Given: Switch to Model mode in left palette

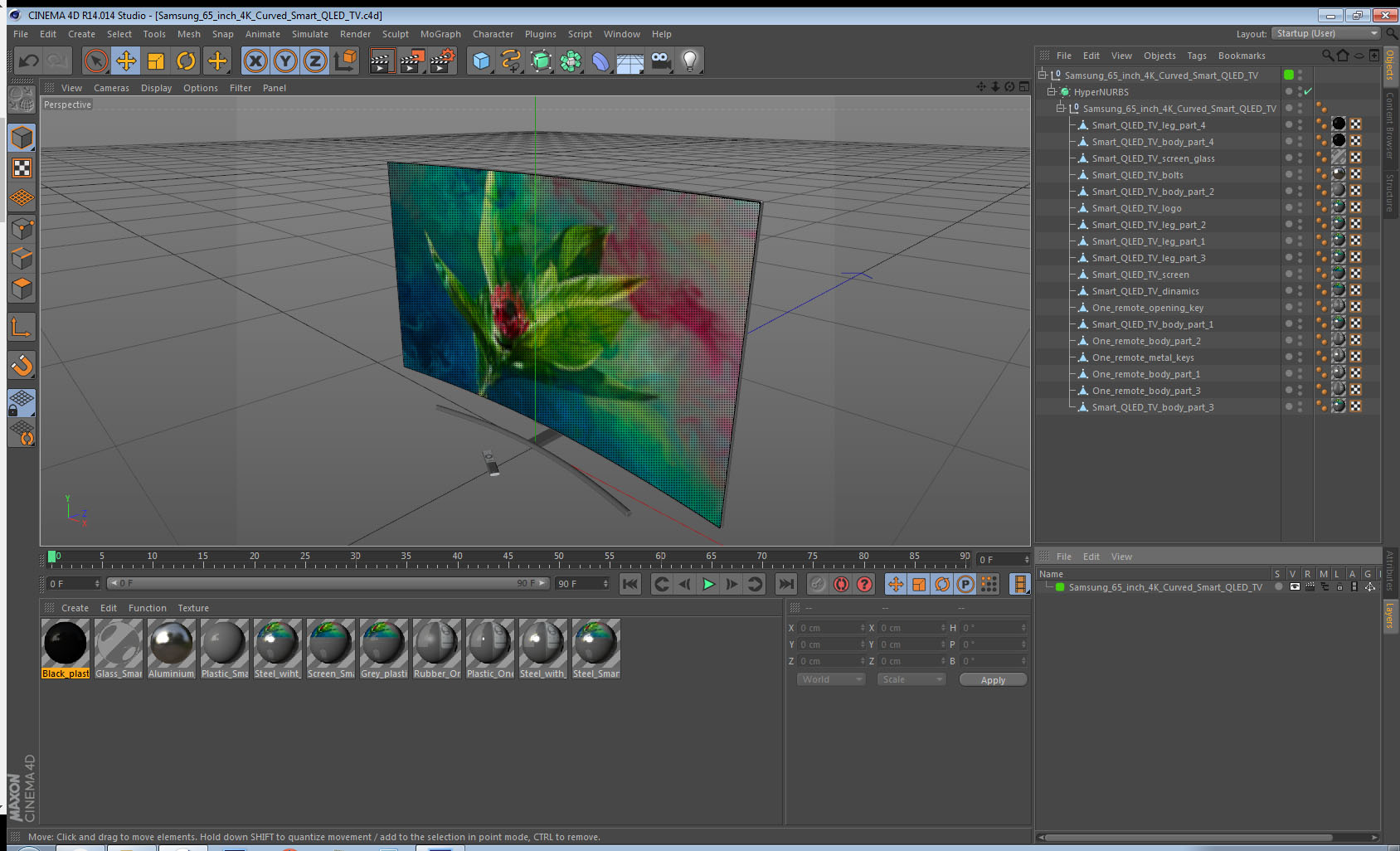Looking at the screenshot, I should point(22,138).
